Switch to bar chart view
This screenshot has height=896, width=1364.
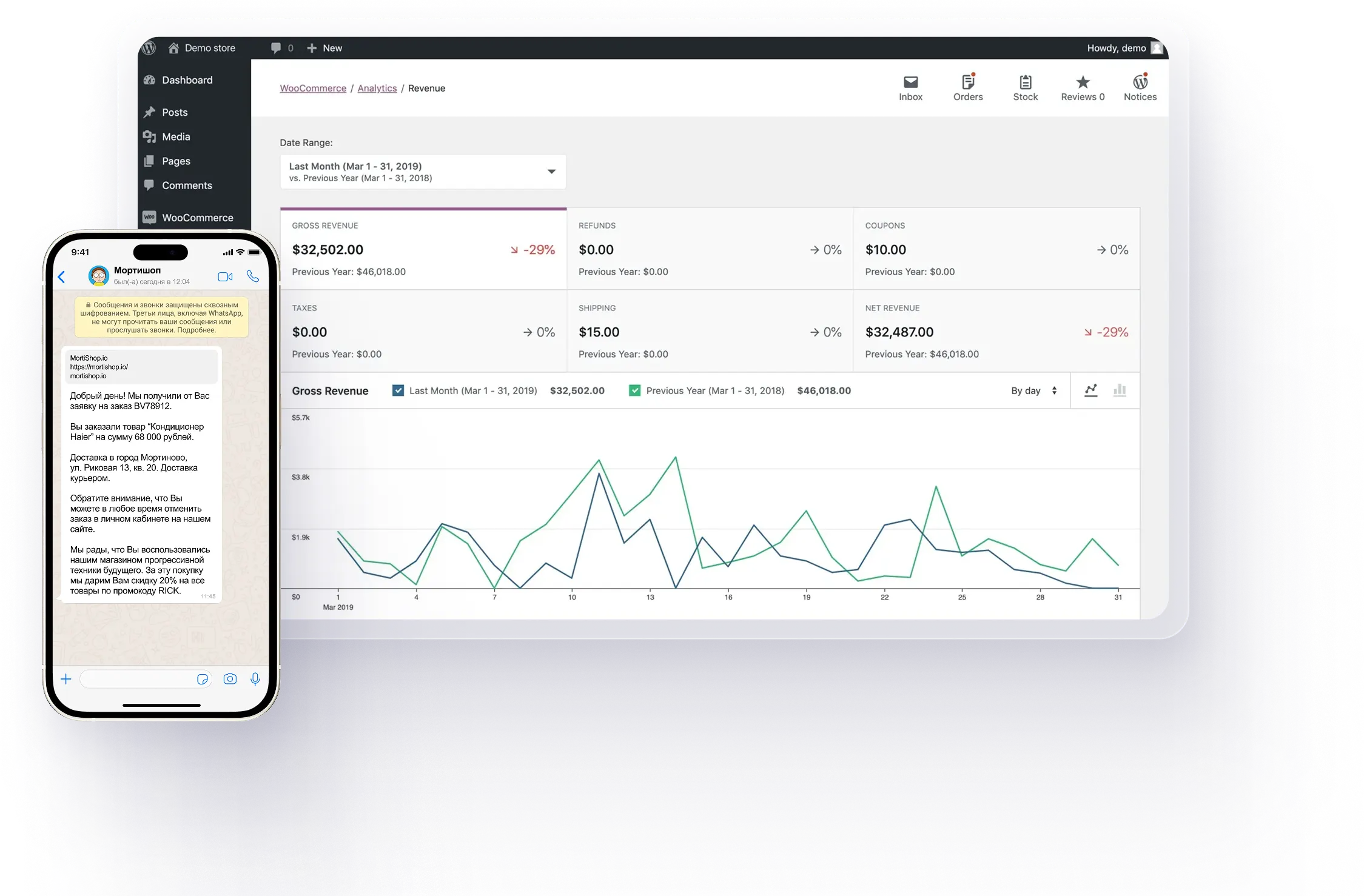pos(1120,390)
